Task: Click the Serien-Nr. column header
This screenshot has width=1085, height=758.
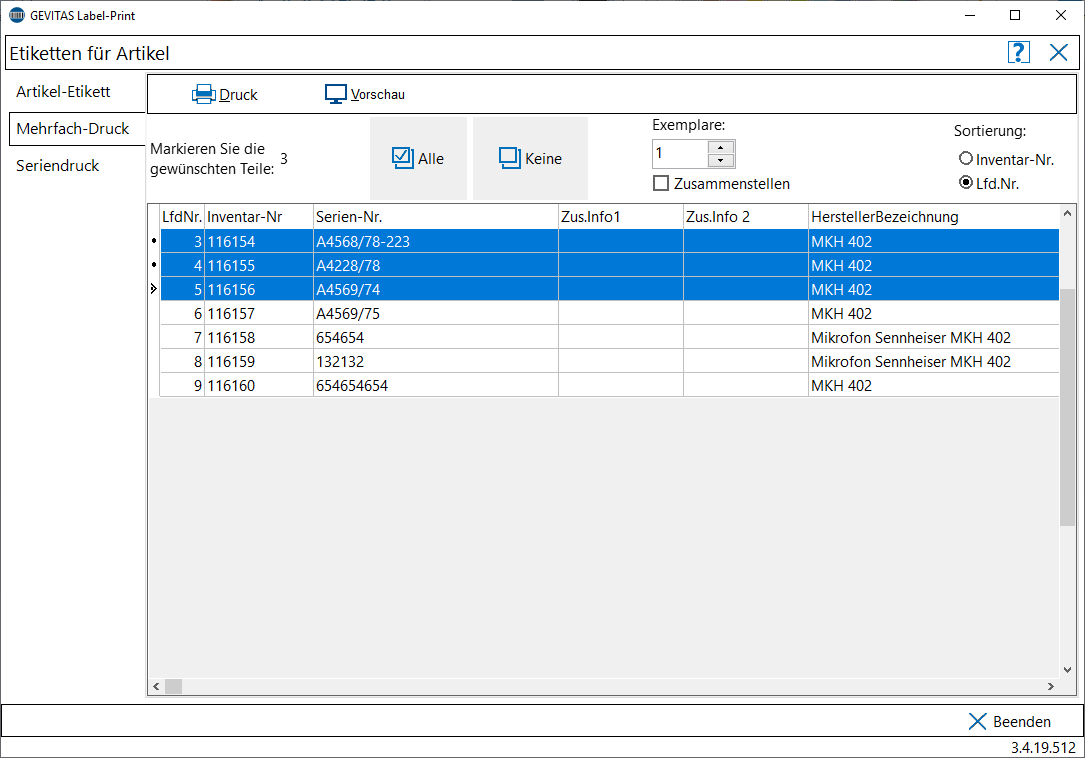Action: (x=436, y=217)
